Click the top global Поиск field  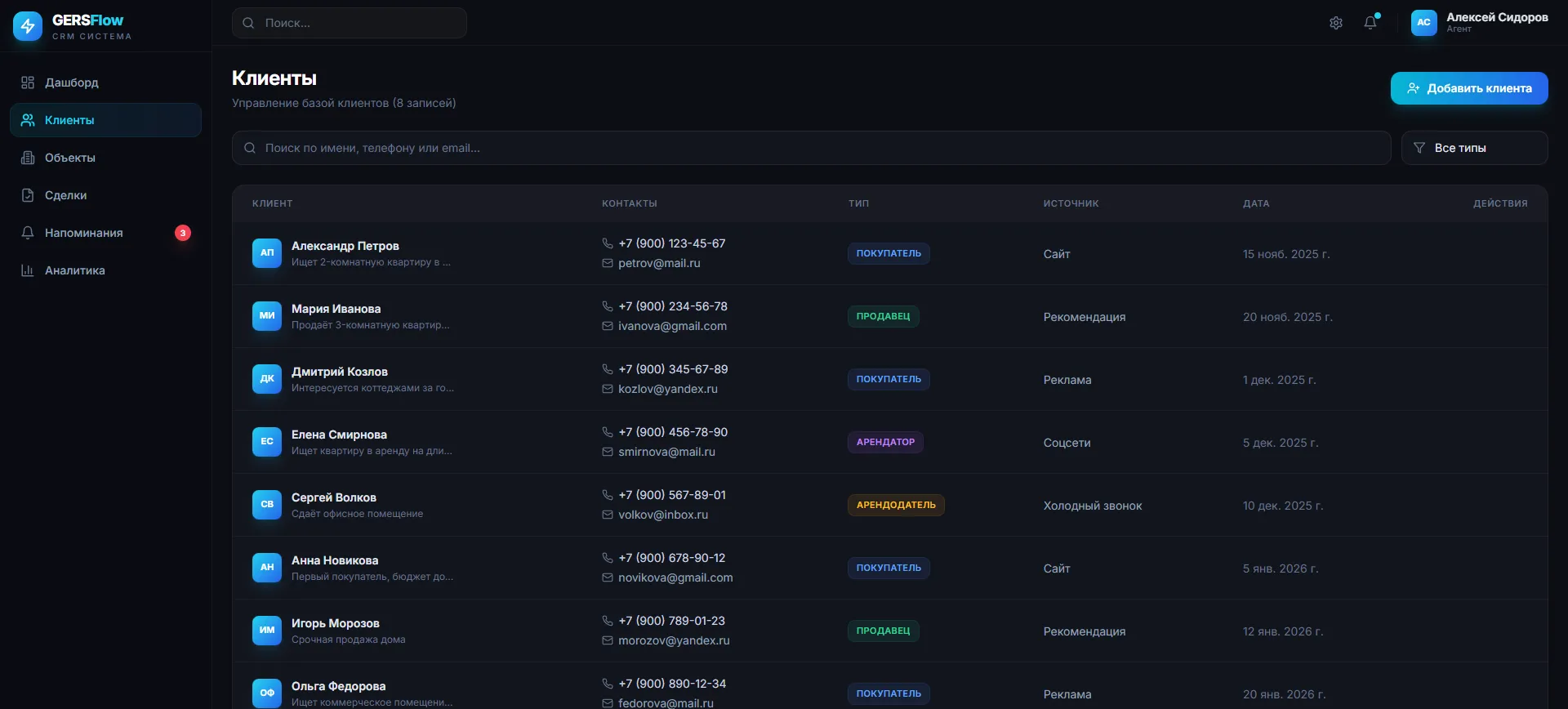point(350,23)
